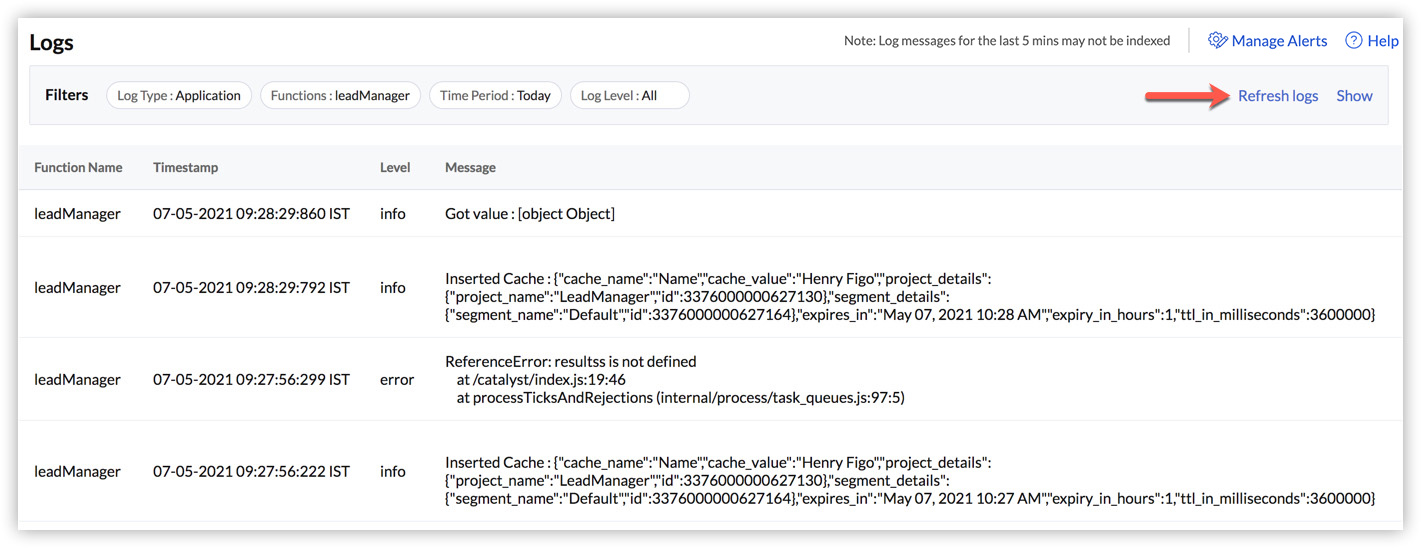Image resolution: width=1421 pixels, height=548 pixels.
Task: Open the Log Type: Application filter
Action: 179,96
